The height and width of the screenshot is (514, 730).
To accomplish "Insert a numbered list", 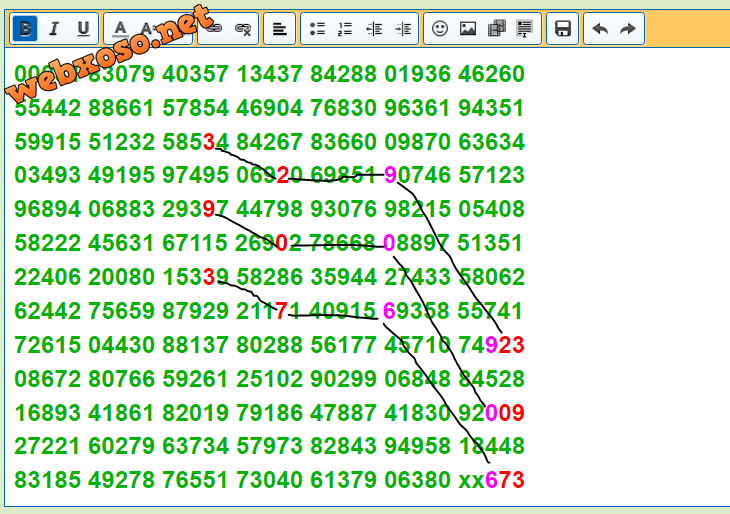I will pyautogui.click(x=346, y=29).
